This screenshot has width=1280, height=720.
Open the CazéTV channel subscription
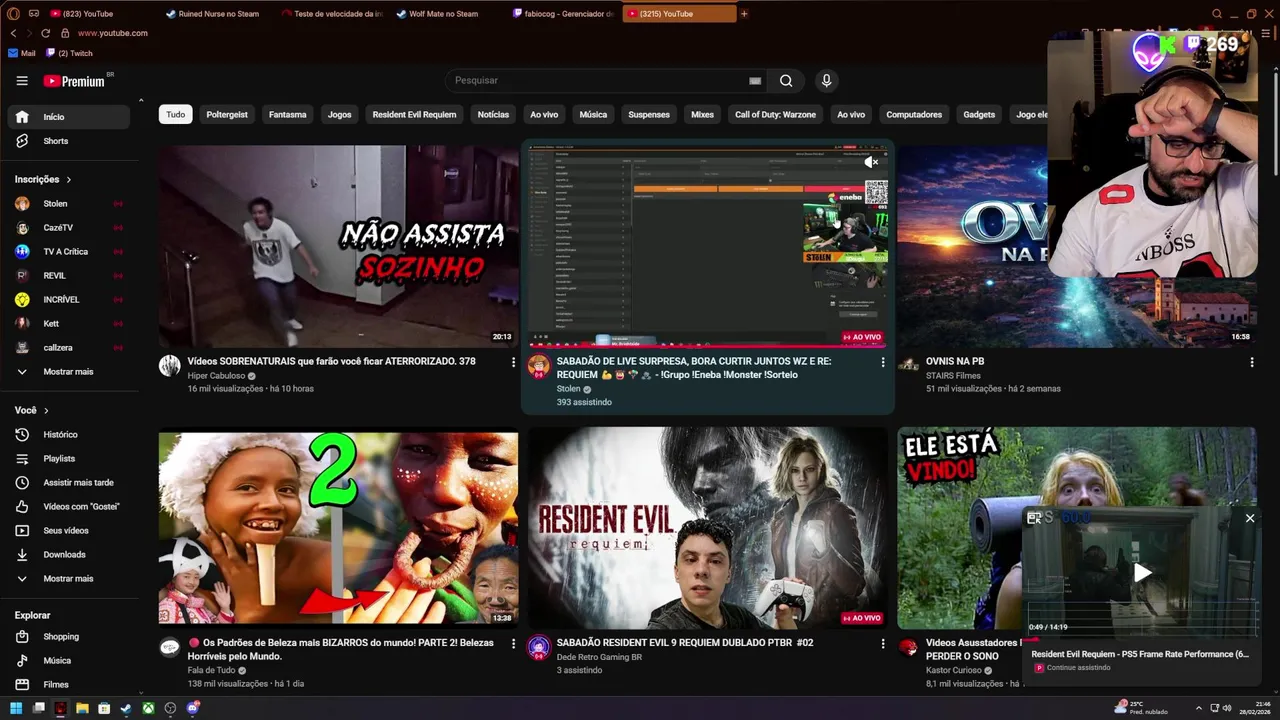(68, 228)
